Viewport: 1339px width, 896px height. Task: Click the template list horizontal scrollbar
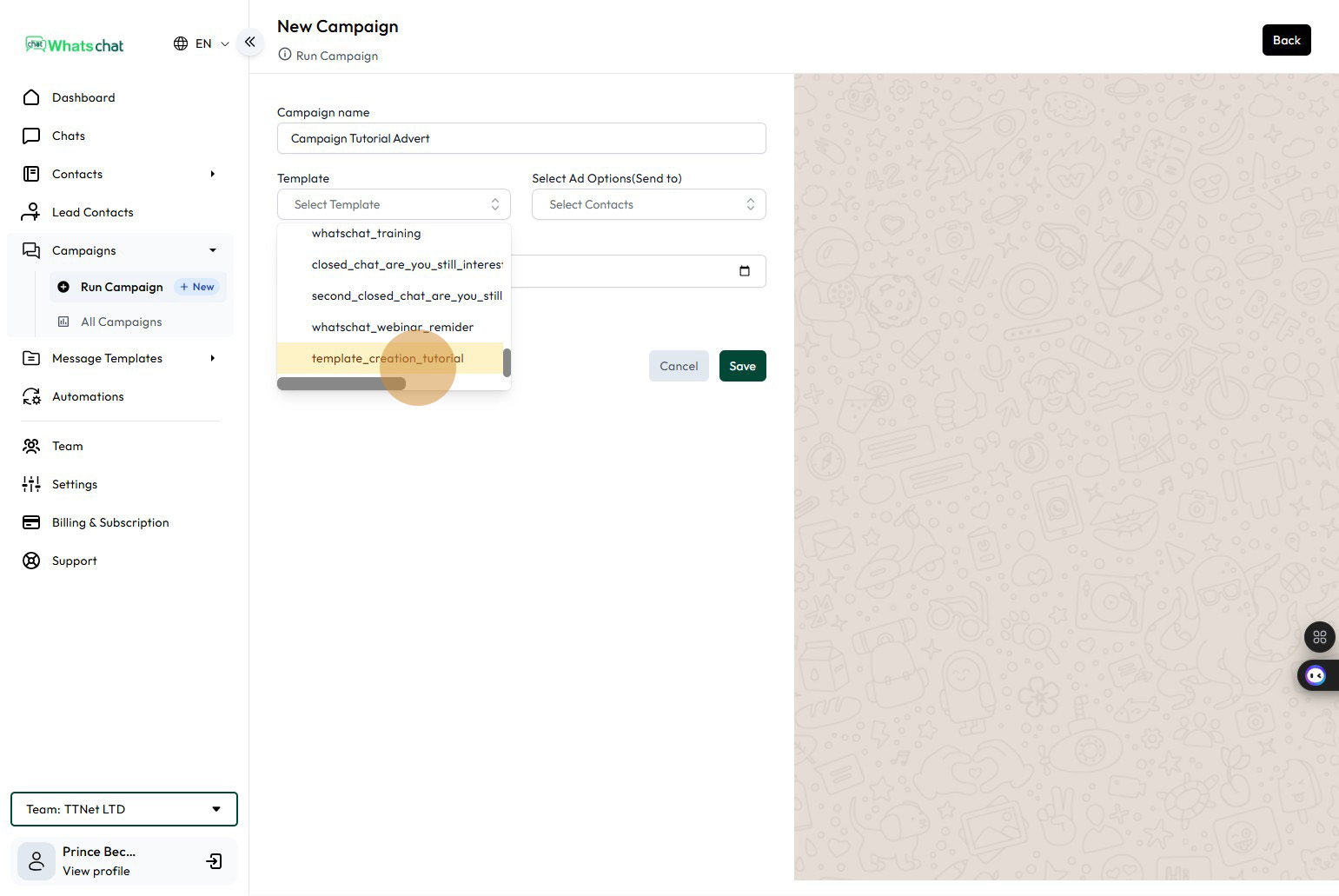pos(341,384)
